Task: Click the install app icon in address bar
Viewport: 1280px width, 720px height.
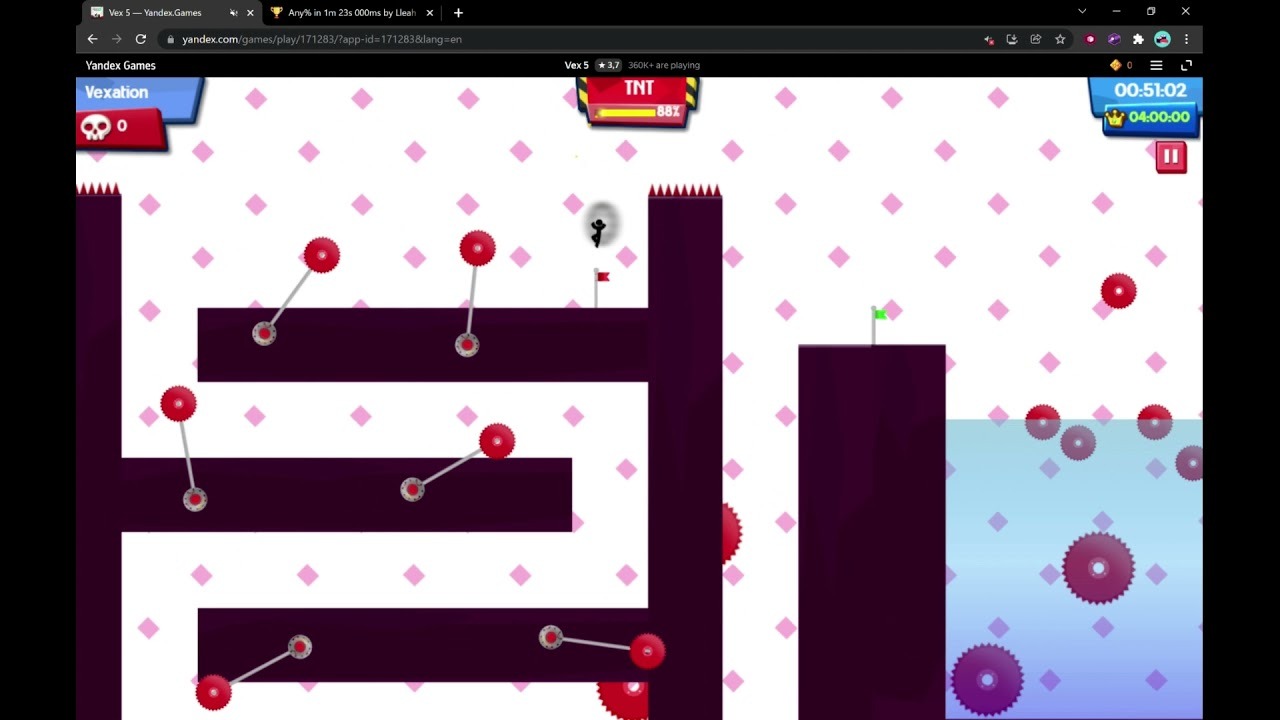Action: [x=1012, y=39]
